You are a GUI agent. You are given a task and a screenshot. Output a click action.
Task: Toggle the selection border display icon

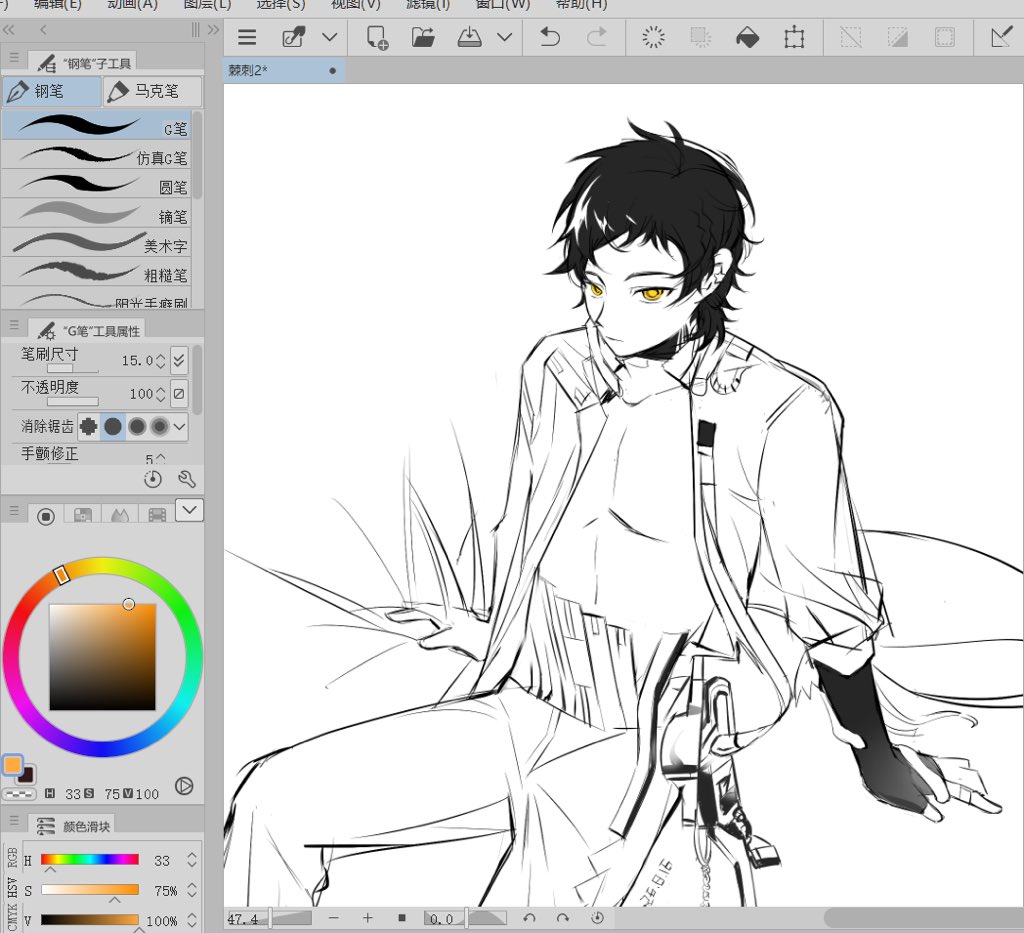(x=944, y=37)
